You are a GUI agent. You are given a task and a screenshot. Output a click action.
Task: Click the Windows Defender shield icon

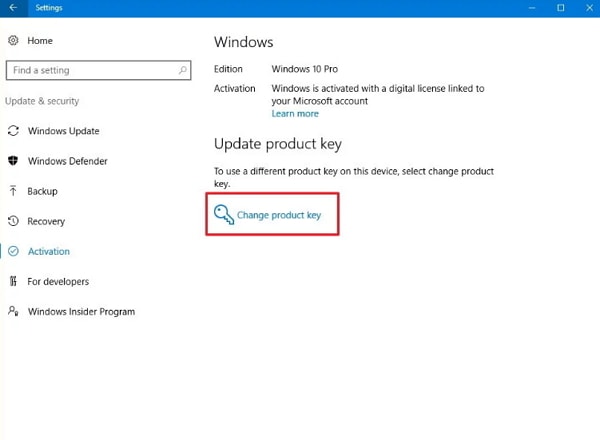13,161
